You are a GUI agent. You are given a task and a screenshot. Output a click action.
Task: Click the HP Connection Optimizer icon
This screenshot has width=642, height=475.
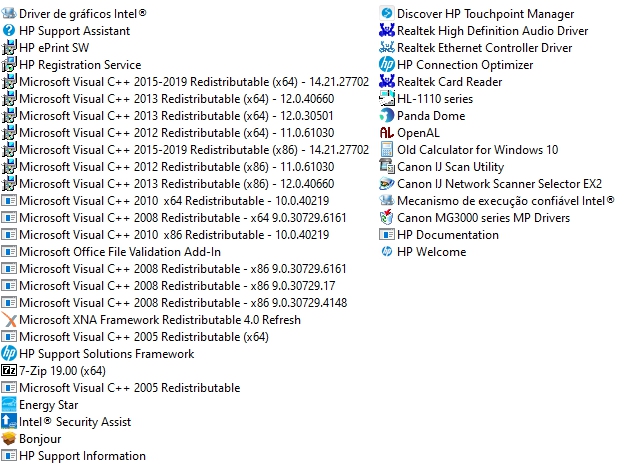point(387,64)
